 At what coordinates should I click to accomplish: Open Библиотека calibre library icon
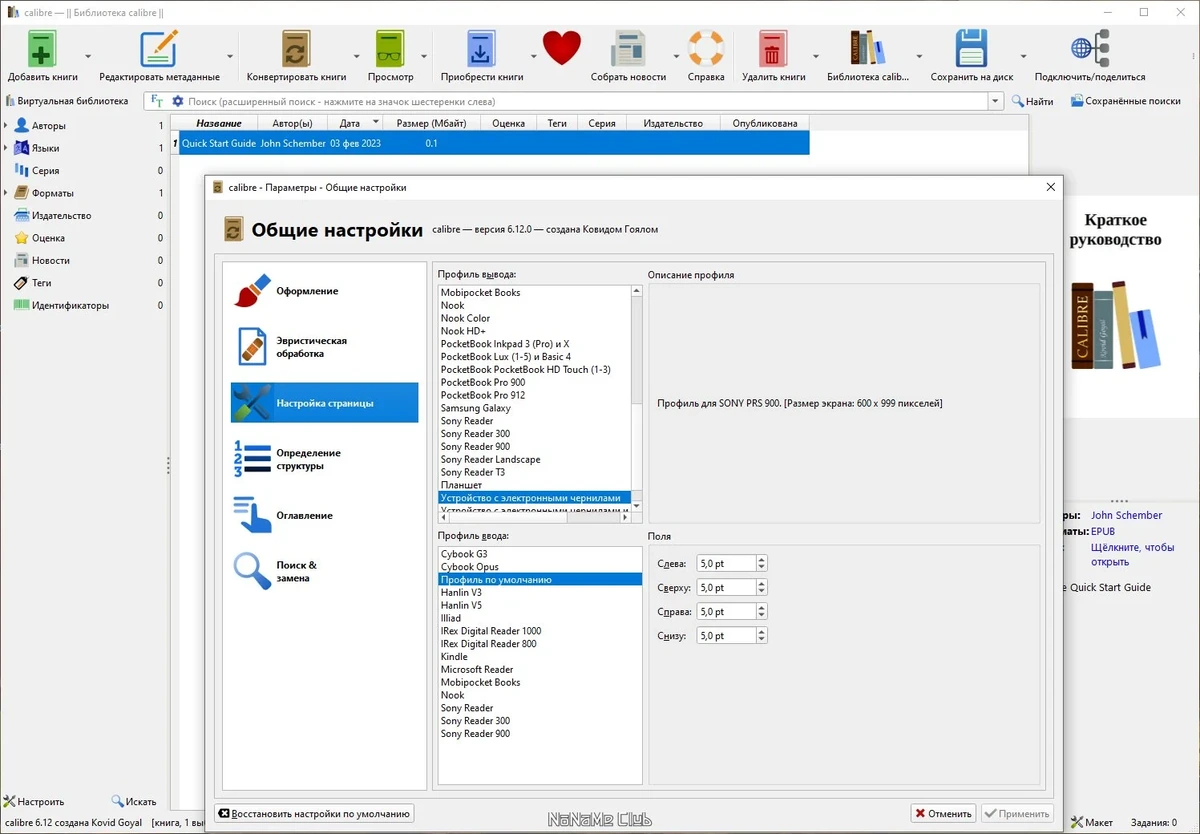click(x=867, y=48)
